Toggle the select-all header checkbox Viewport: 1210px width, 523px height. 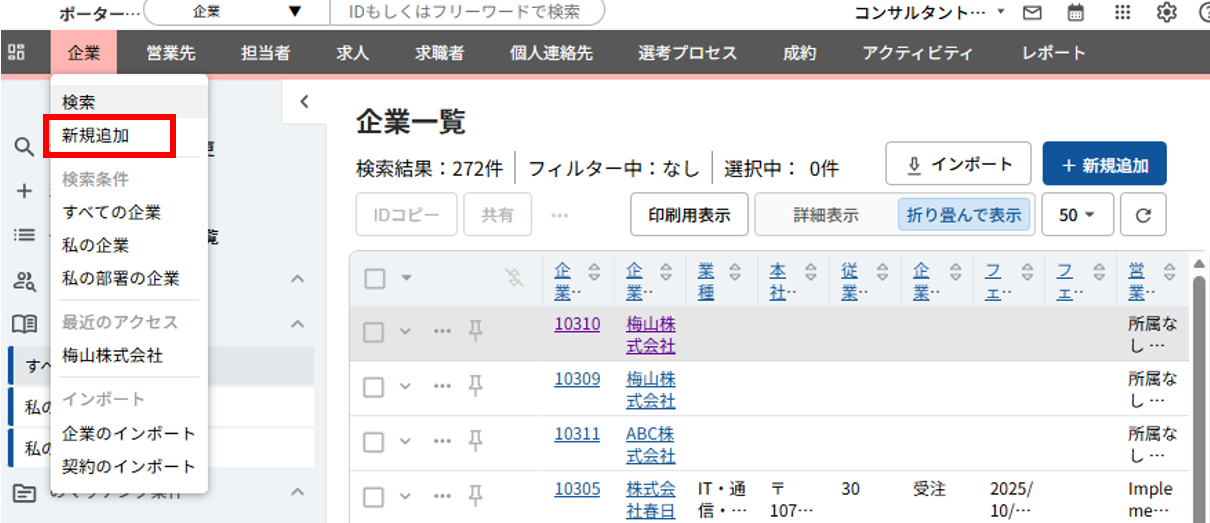[x=375, y=278]
